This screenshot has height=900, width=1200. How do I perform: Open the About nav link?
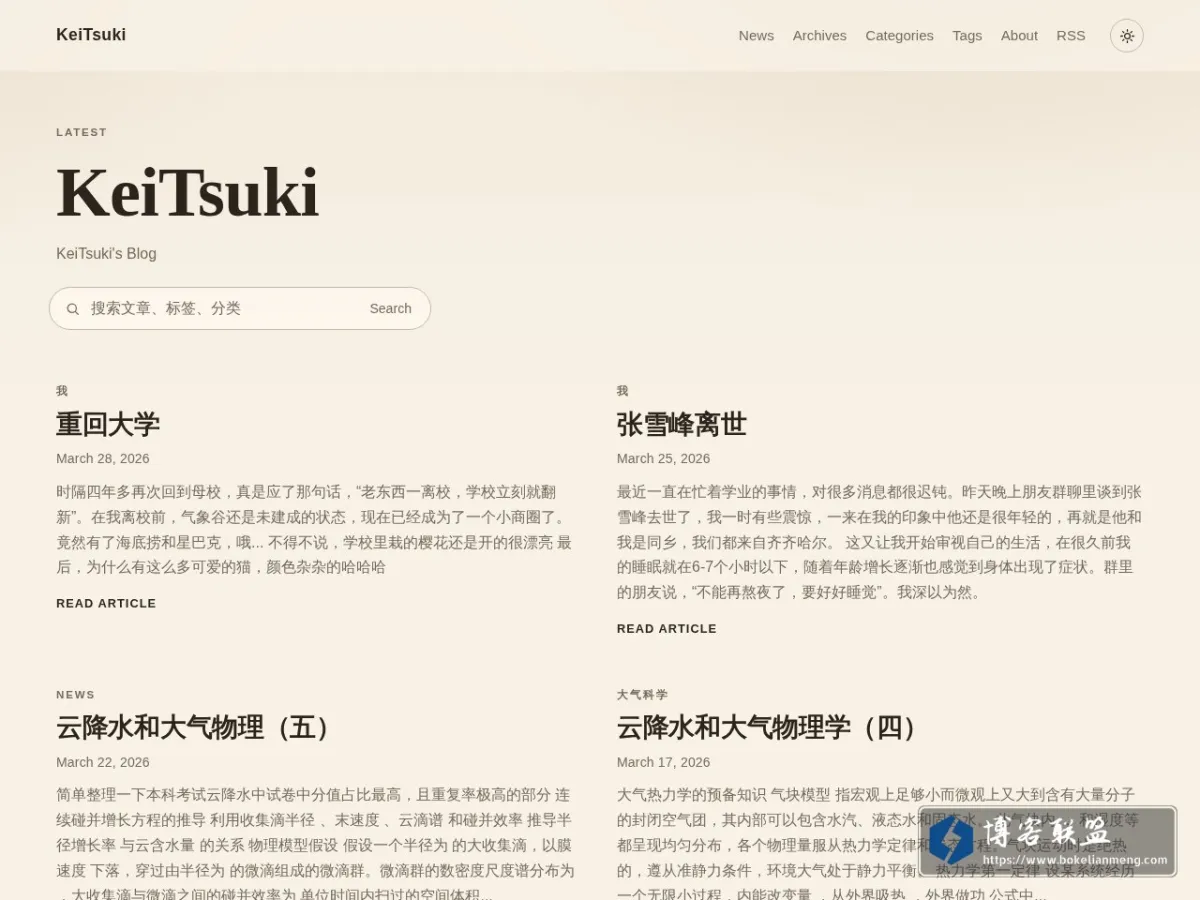1019,36
